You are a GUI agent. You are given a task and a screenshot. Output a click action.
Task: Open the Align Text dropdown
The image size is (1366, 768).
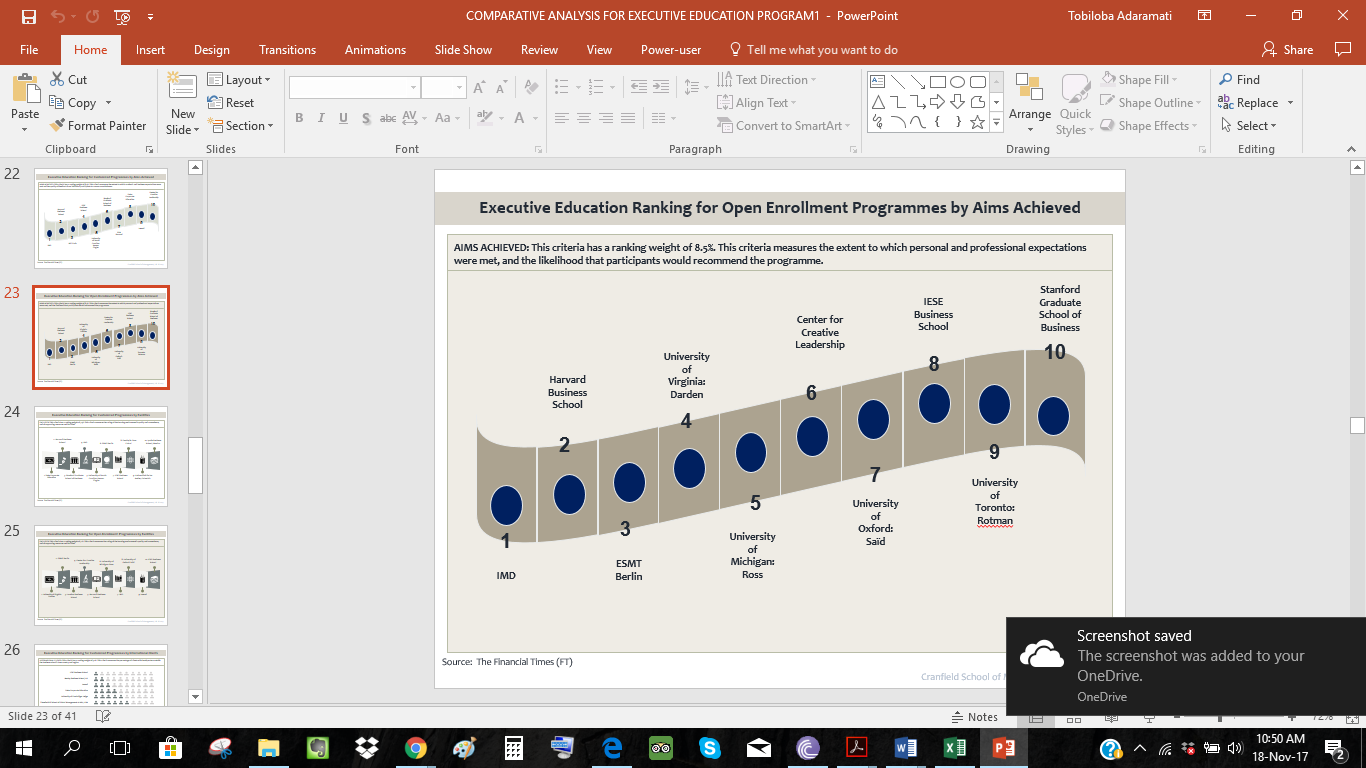(x=757, y=103)
